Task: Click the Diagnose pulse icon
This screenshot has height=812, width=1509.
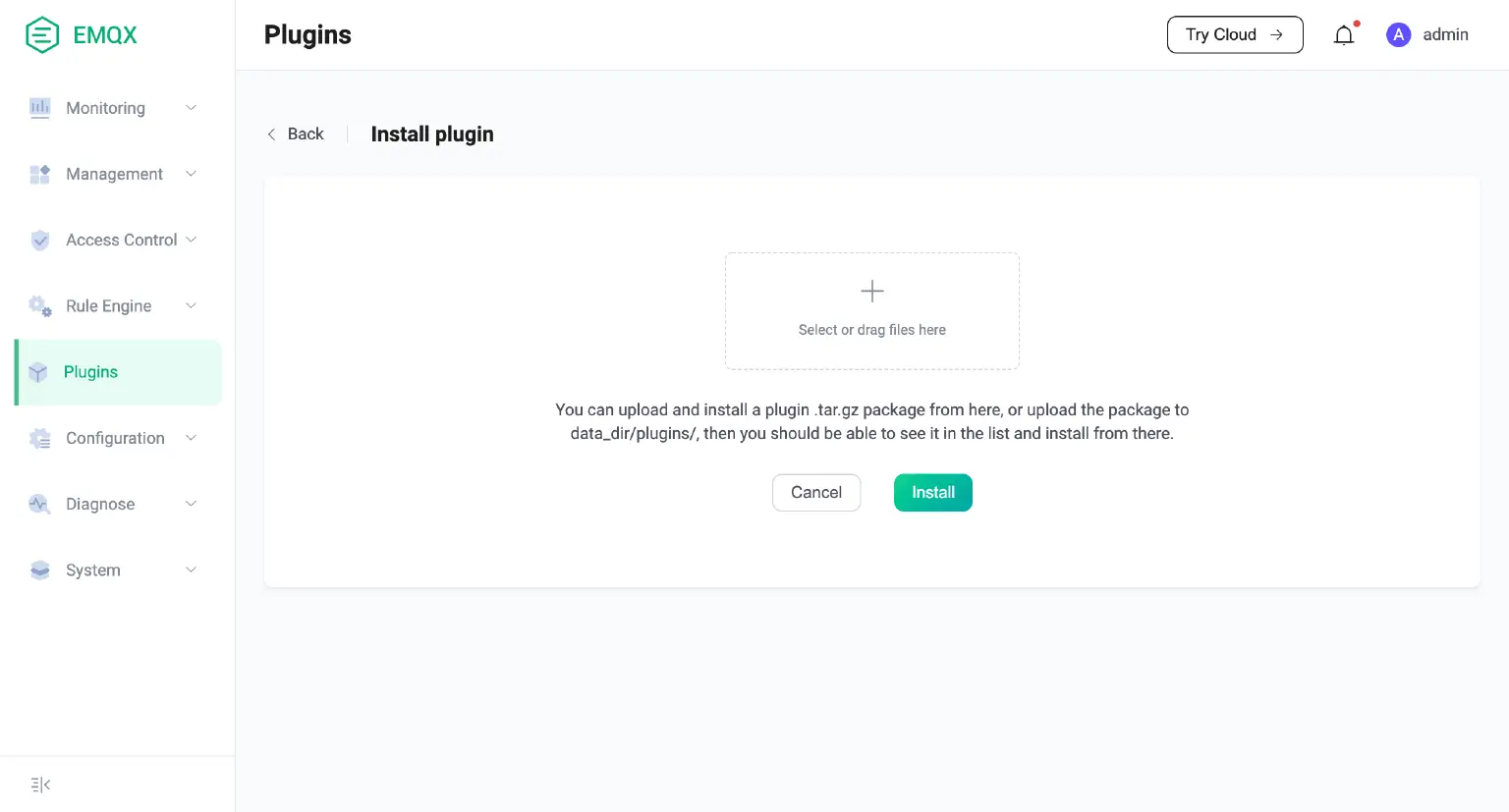Action: click(x=39, y=505)
